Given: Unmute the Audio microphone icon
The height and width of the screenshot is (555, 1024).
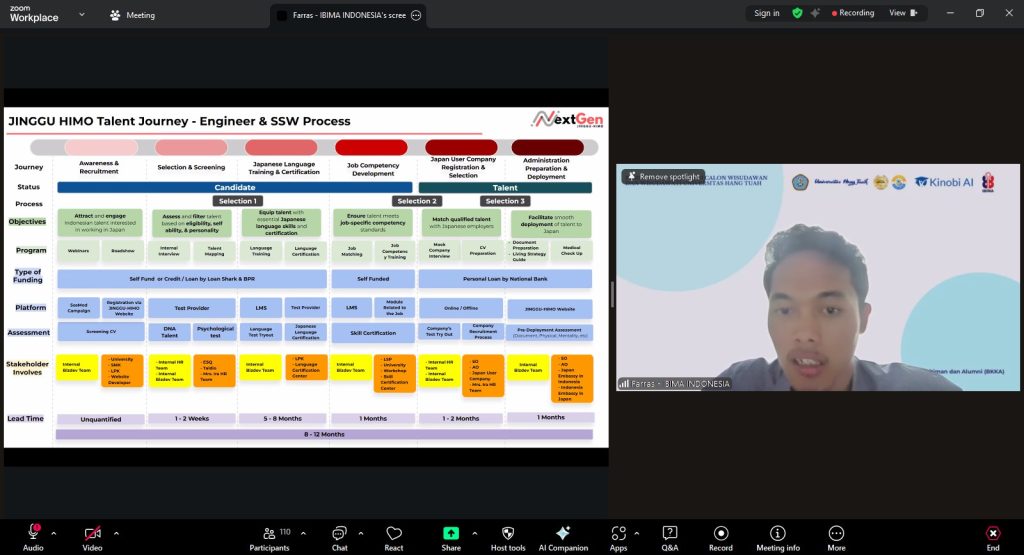Looking at the screenshot, I should 33,533.
